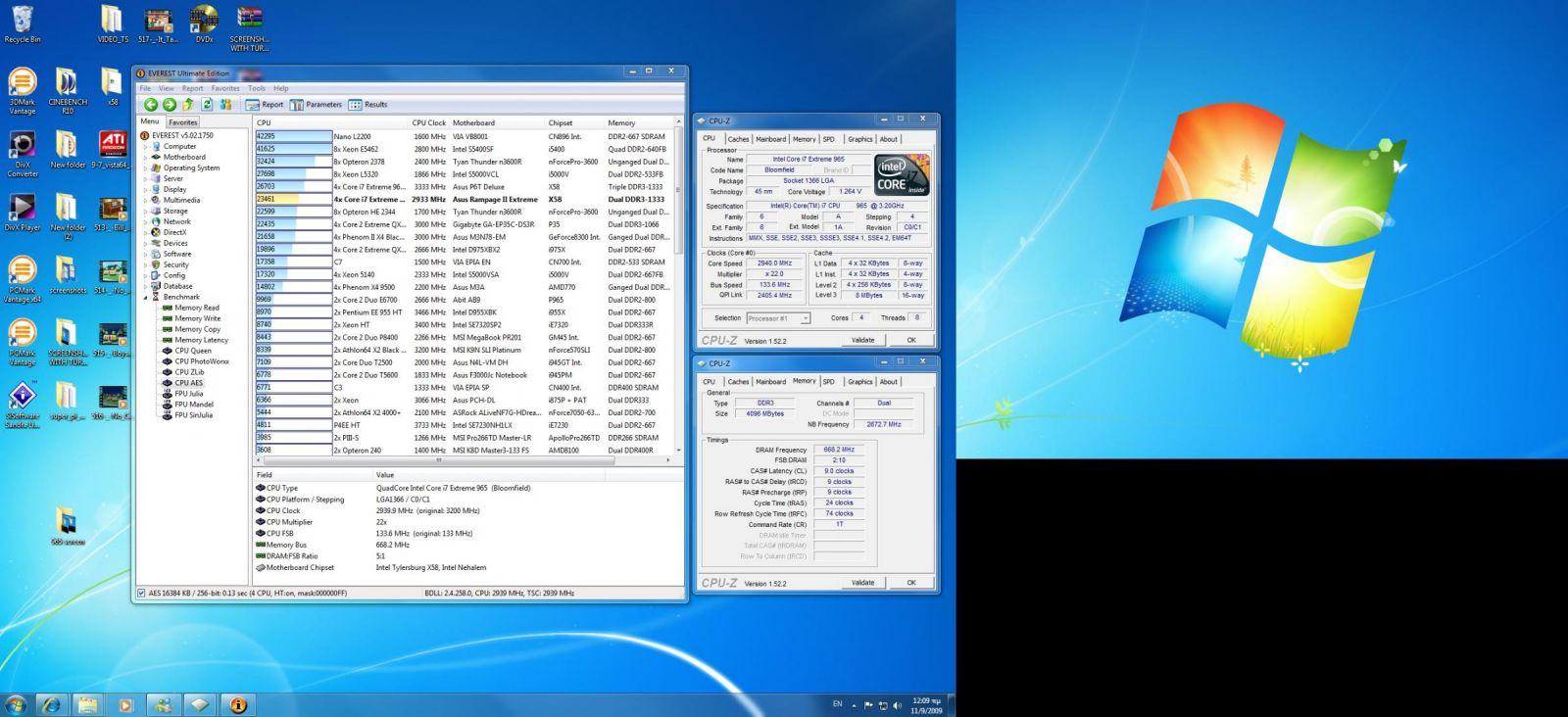
Task: Switch to the Favorites tab in EVEREST
Action: (x=183, y=122)
